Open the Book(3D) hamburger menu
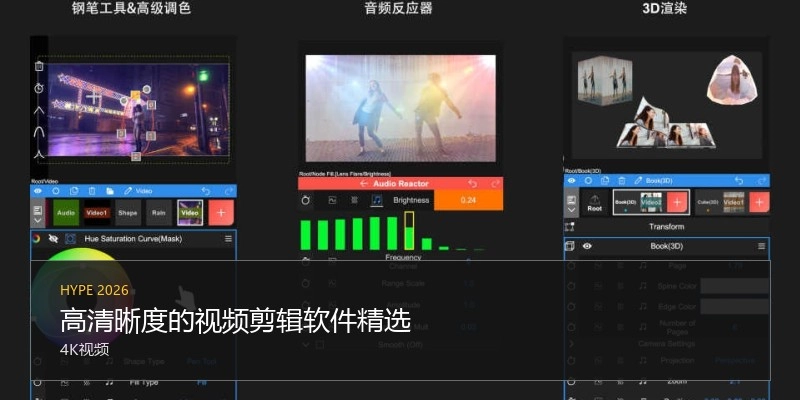The image size is (800, 400). [761, 246]
